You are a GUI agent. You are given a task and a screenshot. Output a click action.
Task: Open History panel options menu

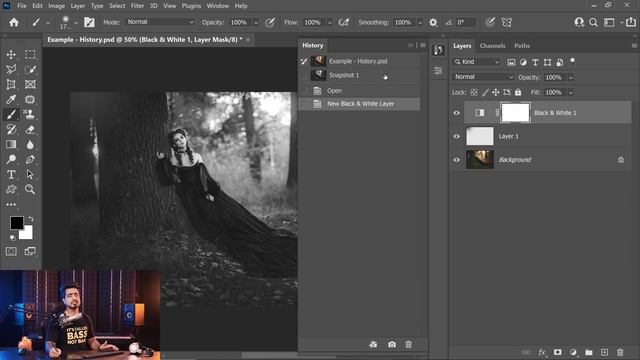click(x=423, y=45)
